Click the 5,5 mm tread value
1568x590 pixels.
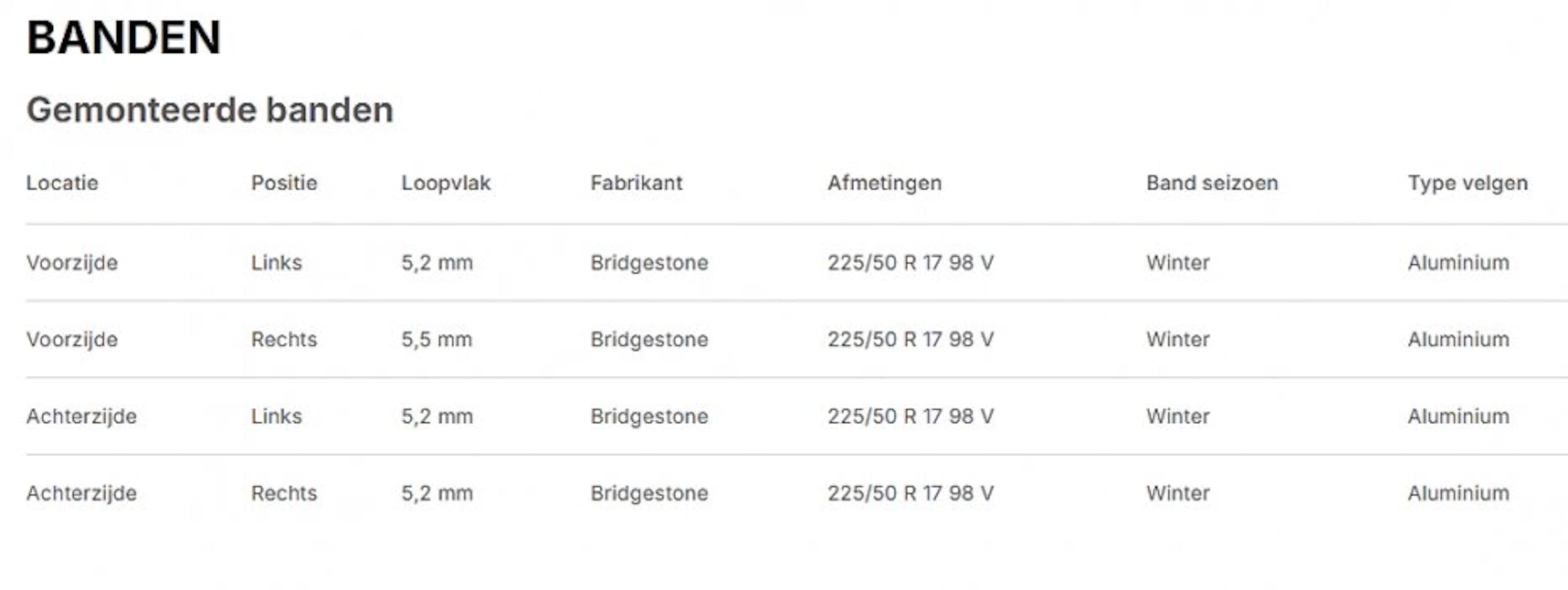tap(437, 340)
